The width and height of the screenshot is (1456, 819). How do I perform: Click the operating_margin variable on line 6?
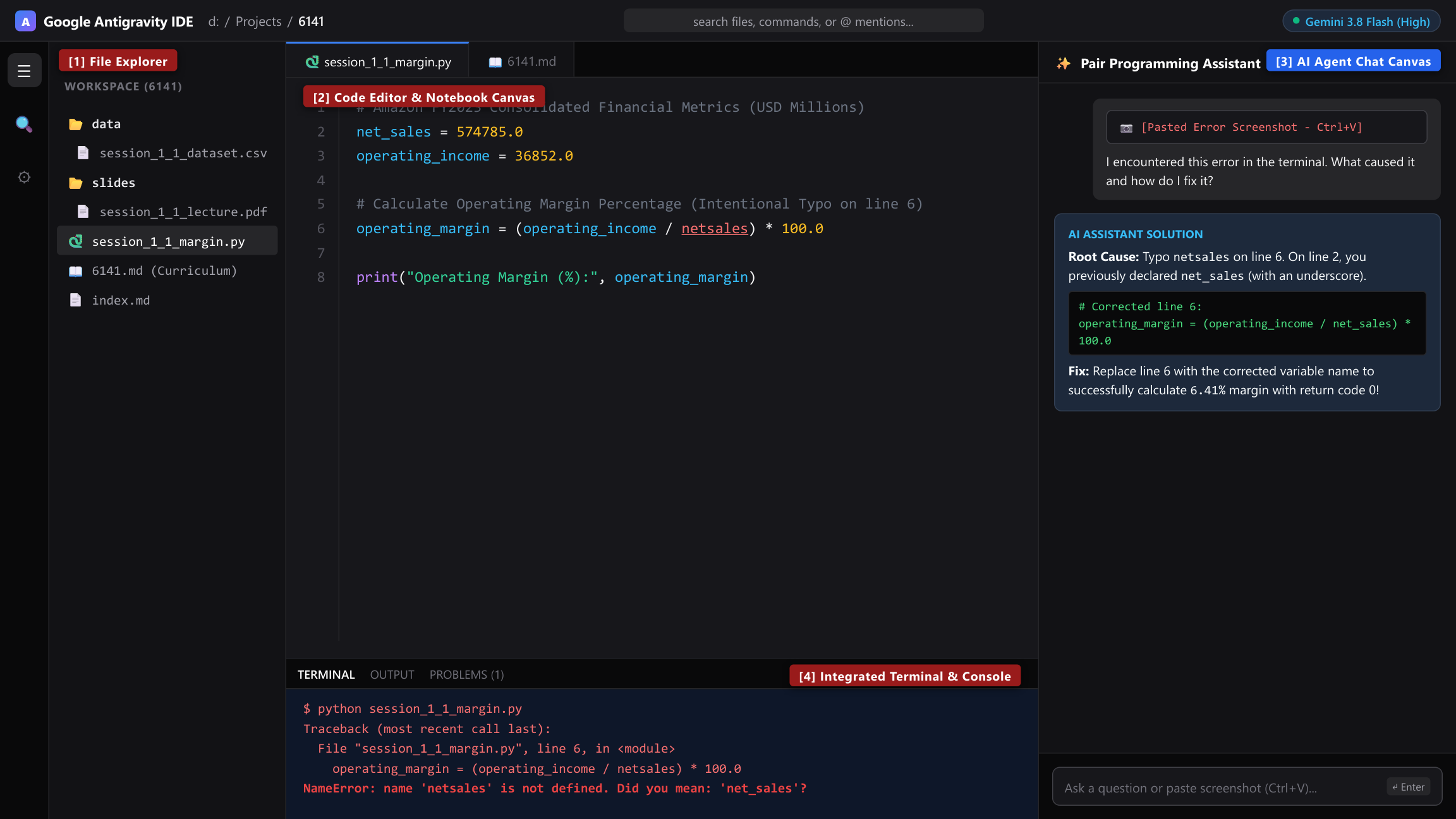(x=423, y=228)
